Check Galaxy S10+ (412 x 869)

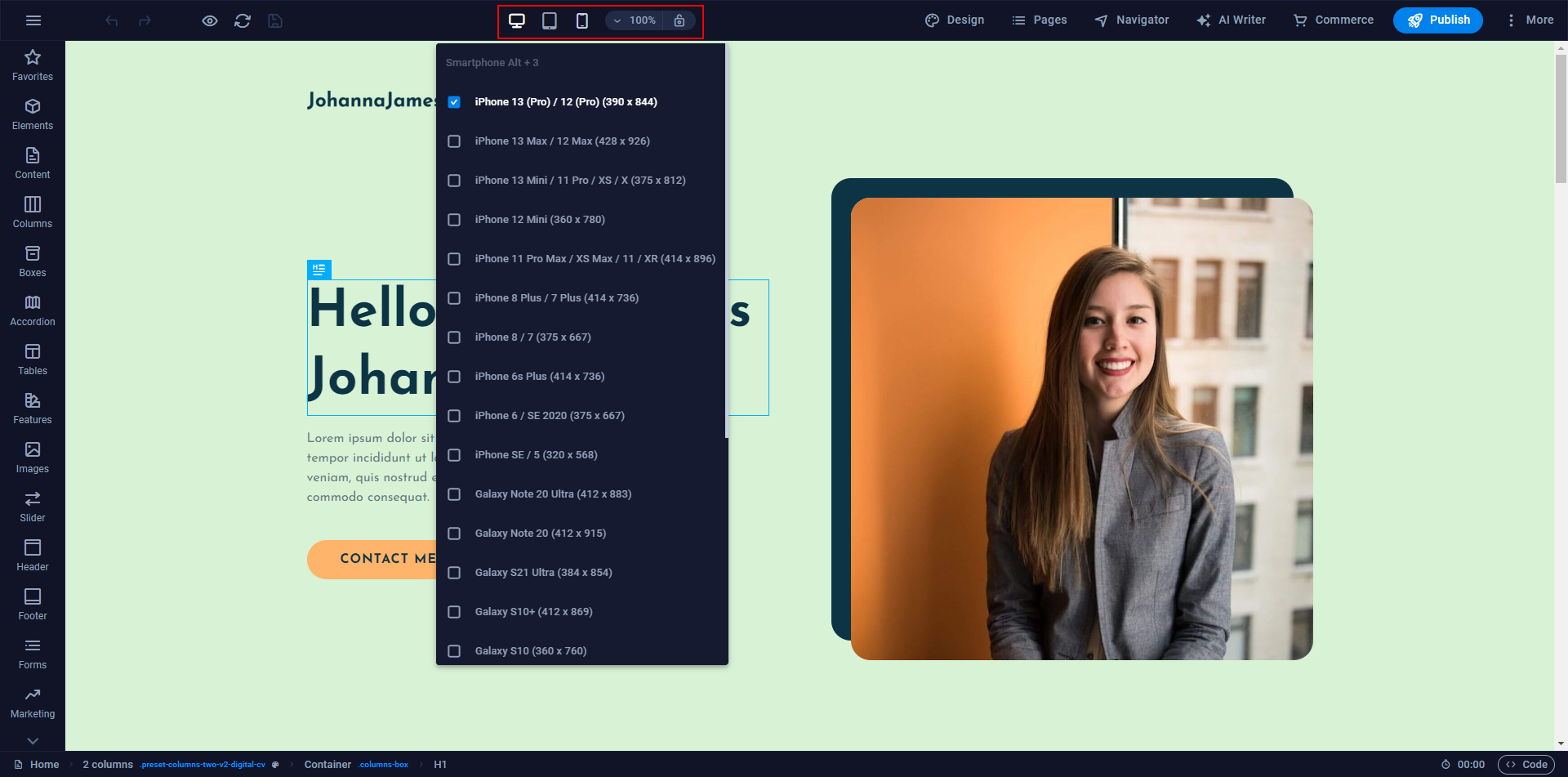(x=454, y=612)
